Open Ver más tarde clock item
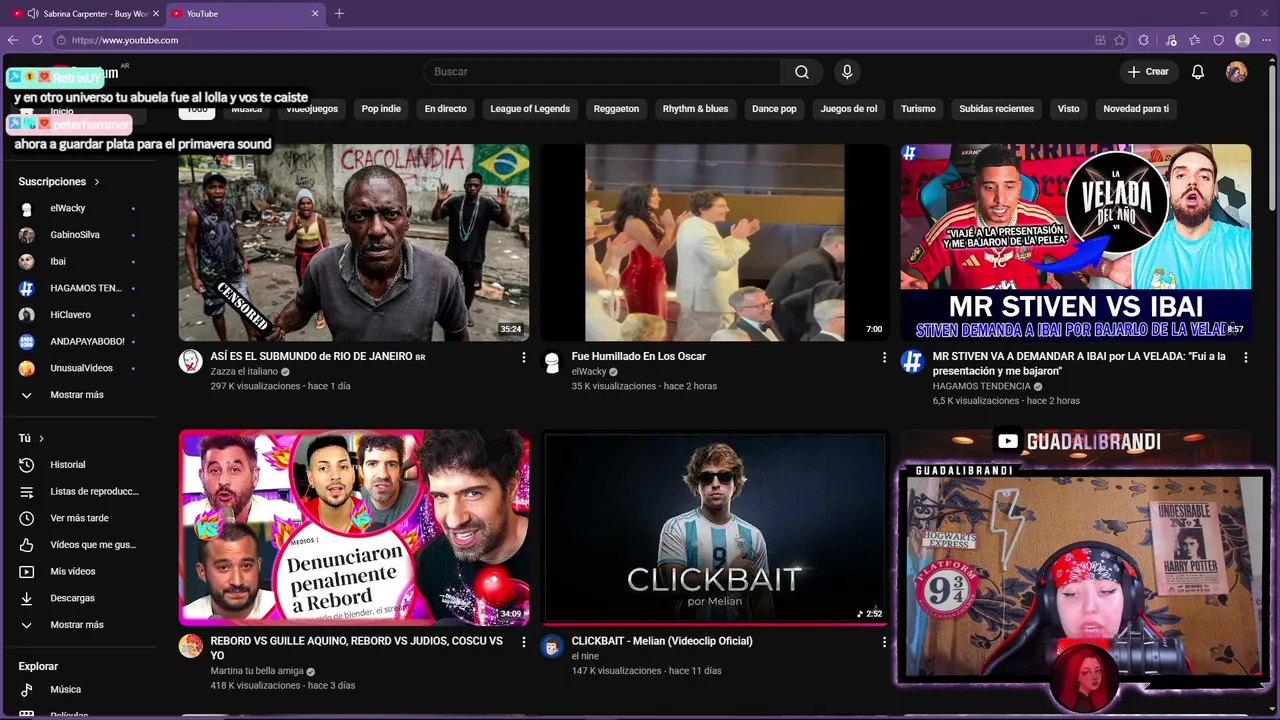 78,518
